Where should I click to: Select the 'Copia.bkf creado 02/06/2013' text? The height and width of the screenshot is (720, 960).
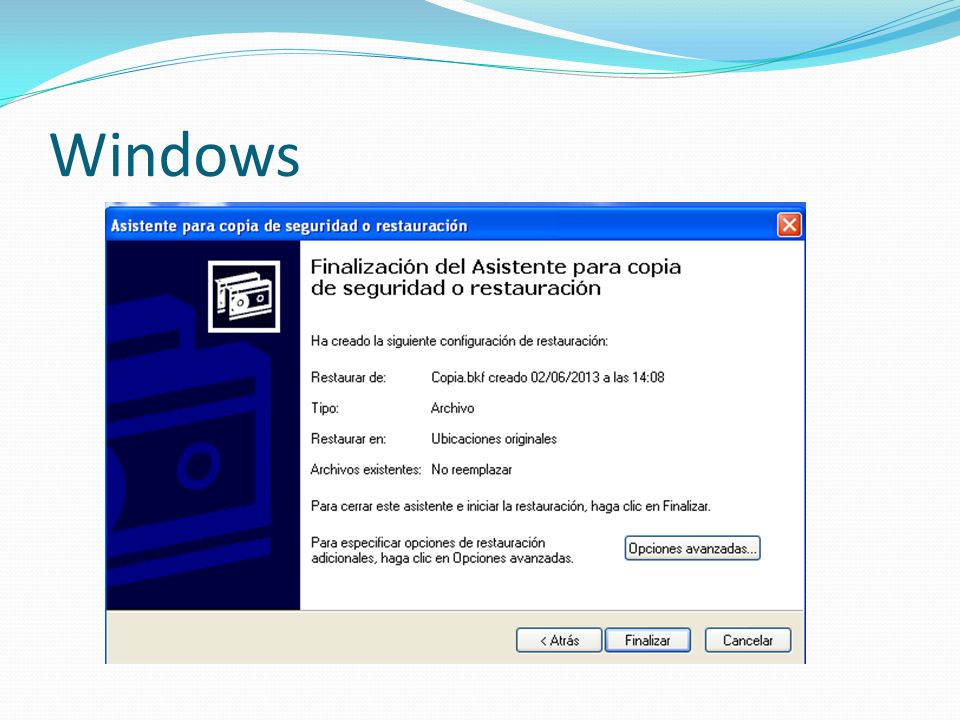pyautogui.click(x=515, y=377)
